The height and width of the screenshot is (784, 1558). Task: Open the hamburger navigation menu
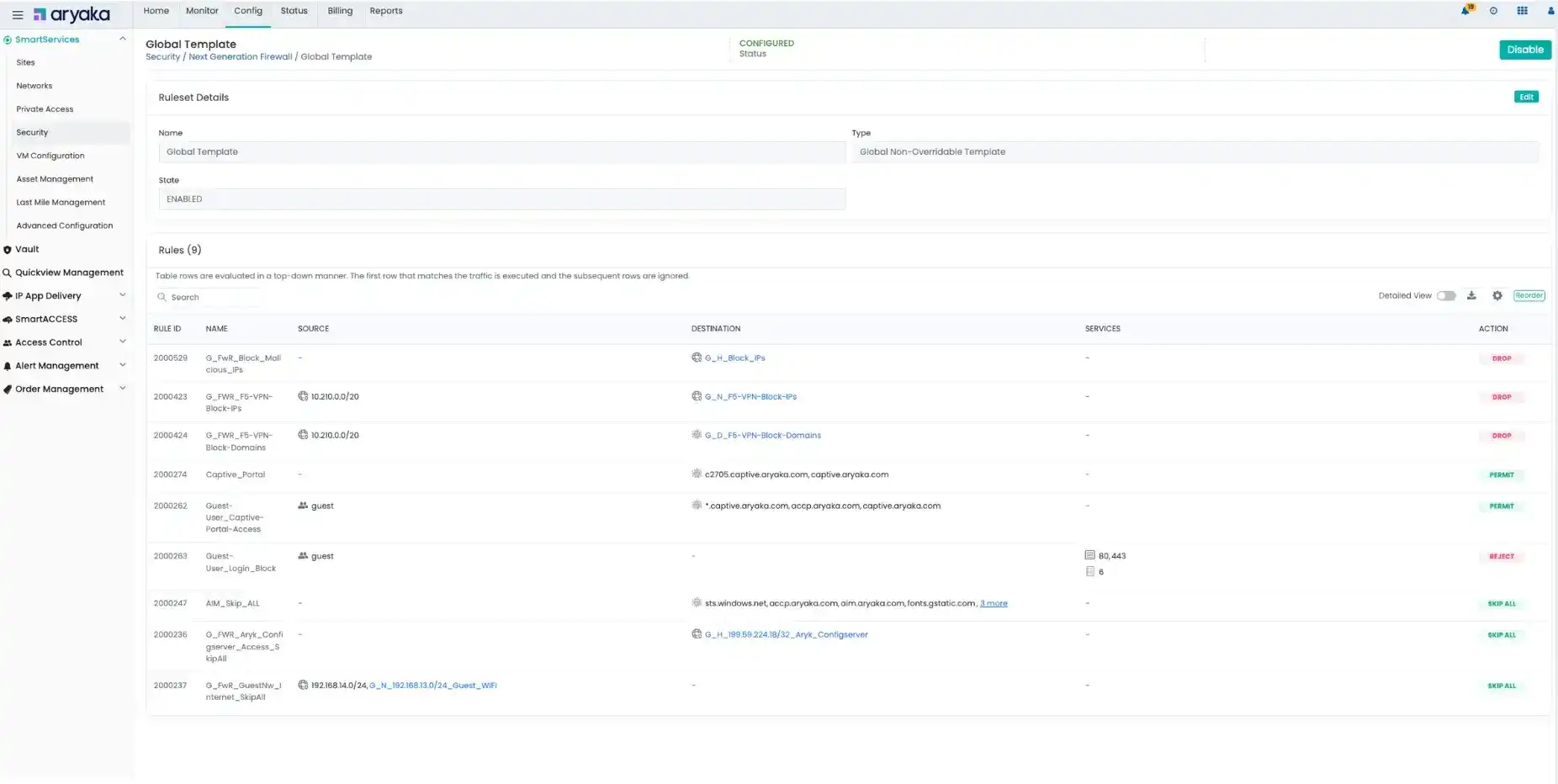(18, 14)
